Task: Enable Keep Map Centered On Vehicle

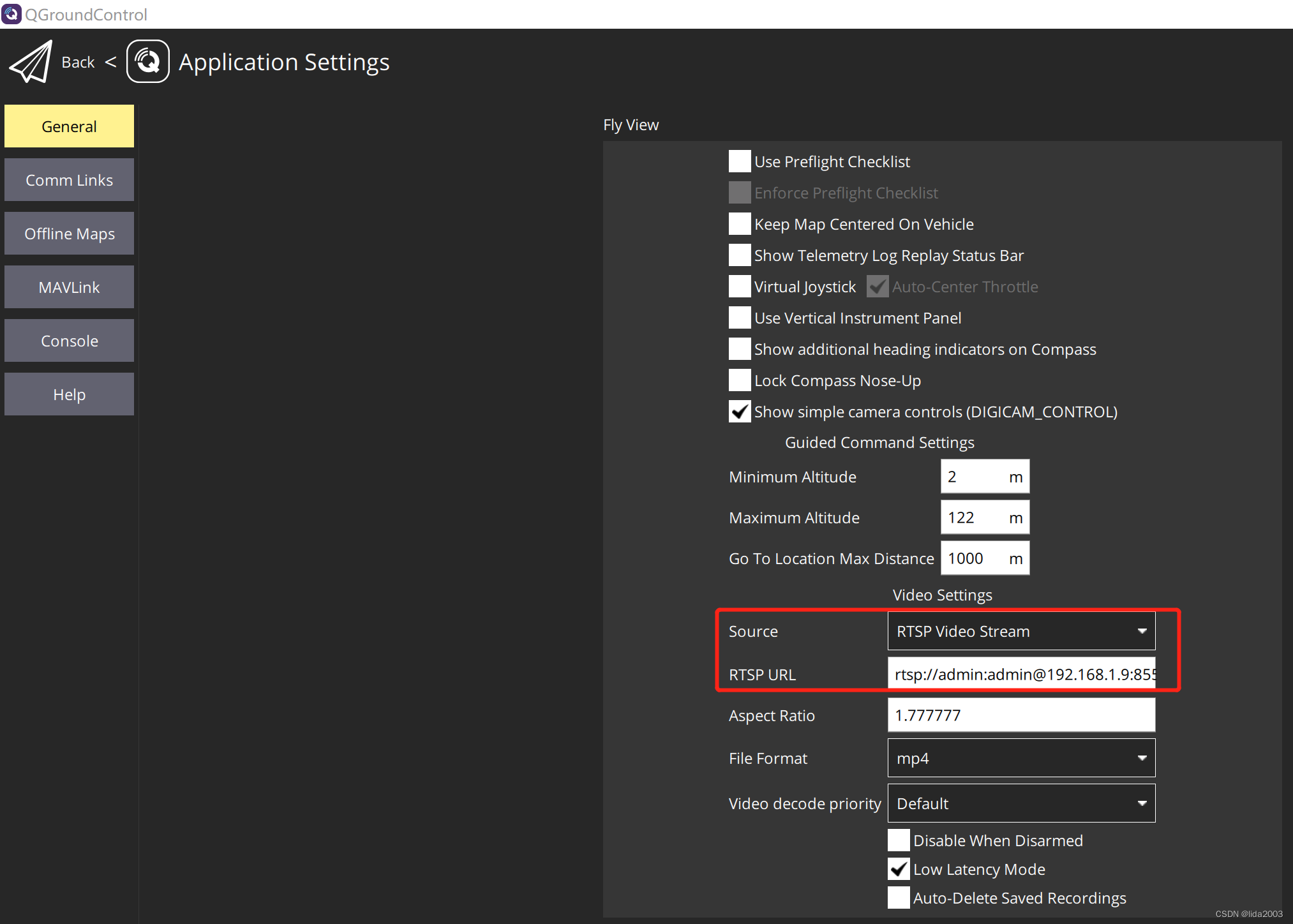Action: pos(740,224)
